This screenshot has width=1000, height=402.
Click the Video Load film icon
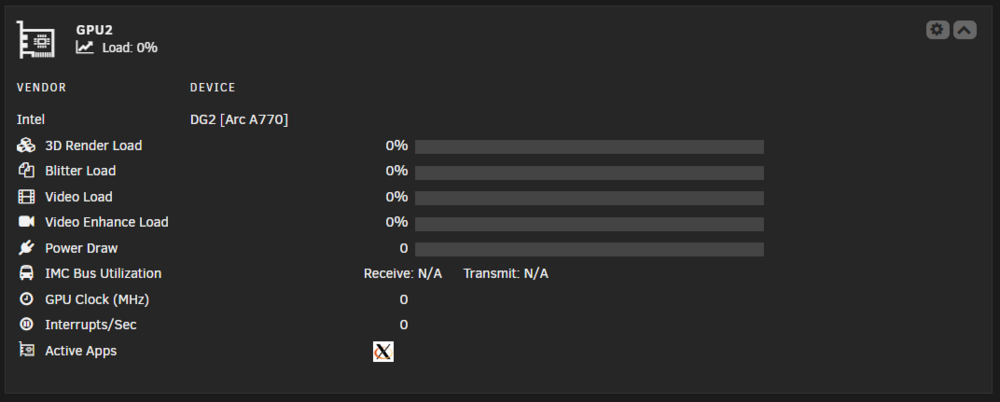(26, 197)
